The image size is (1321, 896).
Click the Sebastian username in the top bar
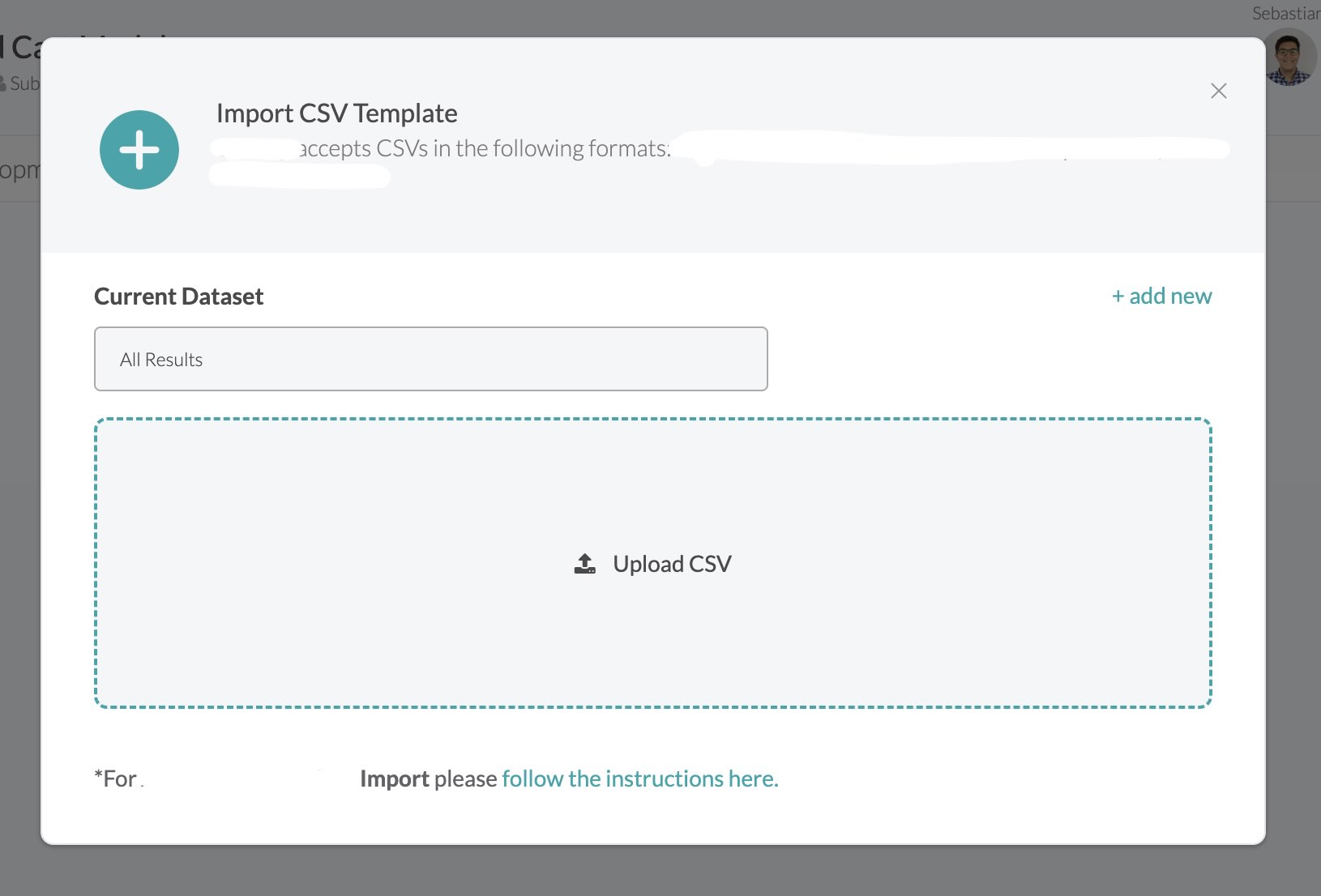(1285, 13)
